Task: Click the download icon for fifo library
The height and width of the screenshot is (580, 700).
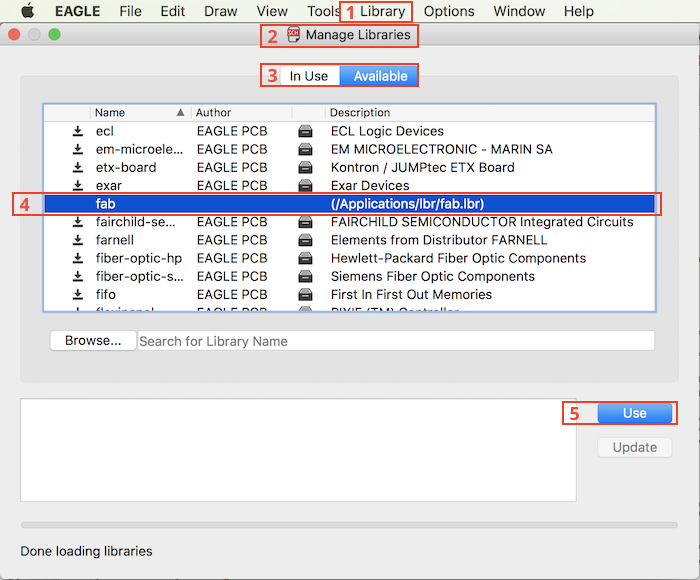Action: (x=78, y=295)
